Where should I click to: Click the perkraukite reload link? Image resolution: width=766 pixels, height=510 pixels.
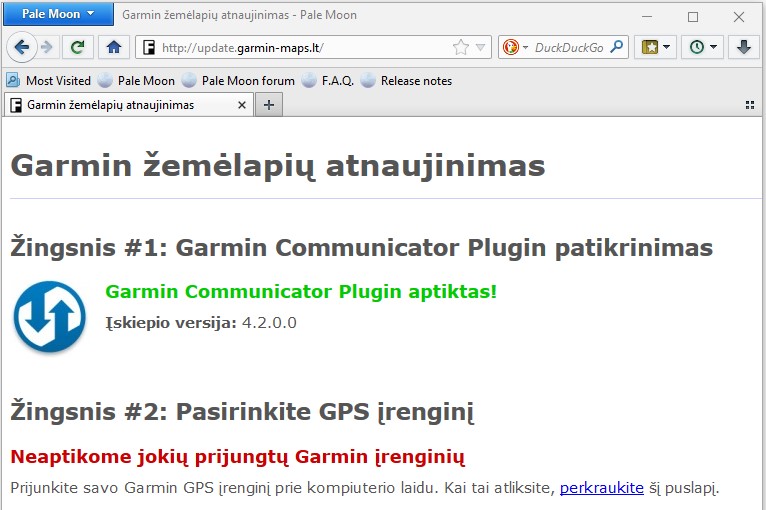[x=601, y=488]
